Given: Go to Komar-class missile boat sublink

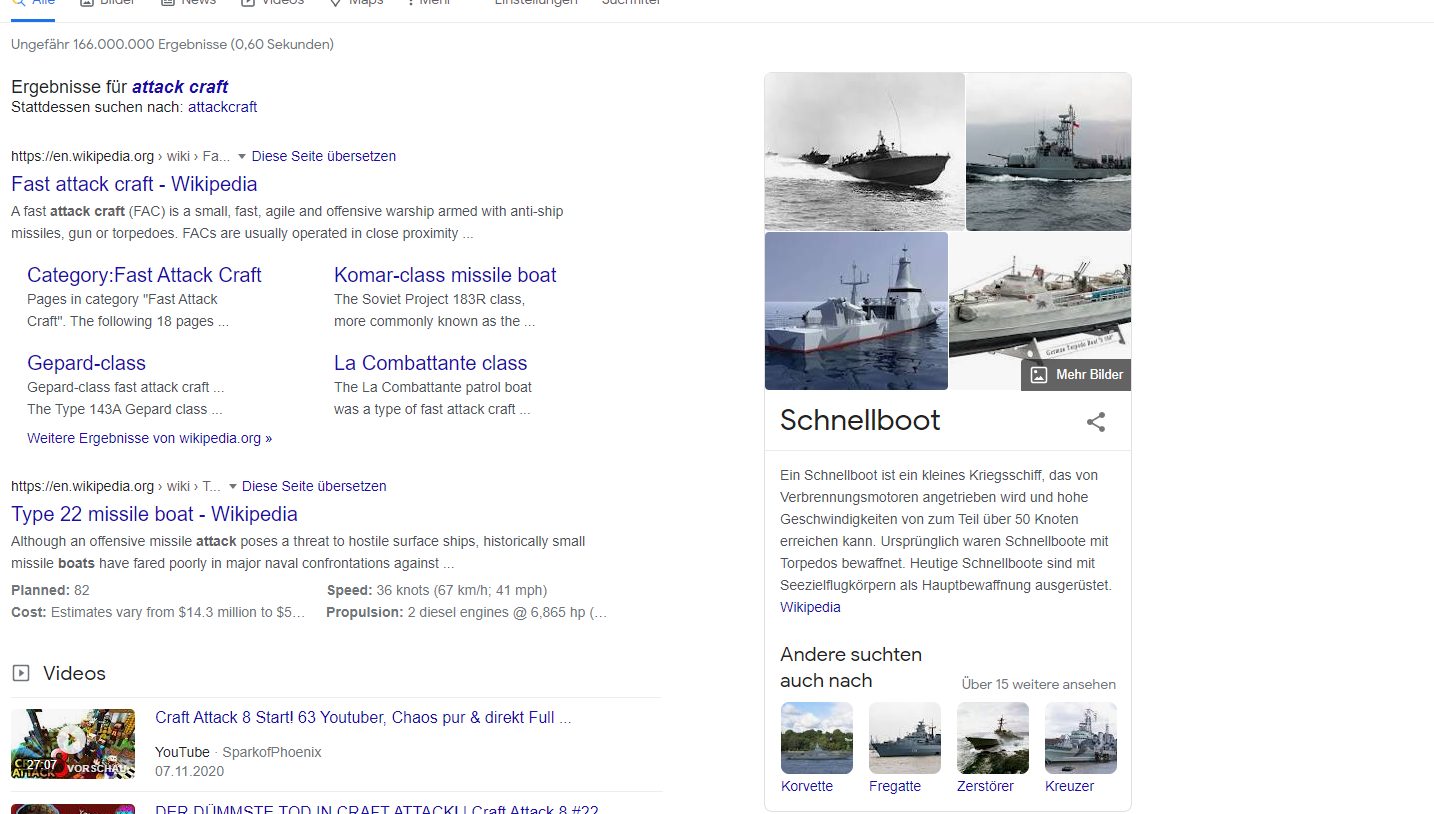Looking at the screenshot, I should (445, 275).
